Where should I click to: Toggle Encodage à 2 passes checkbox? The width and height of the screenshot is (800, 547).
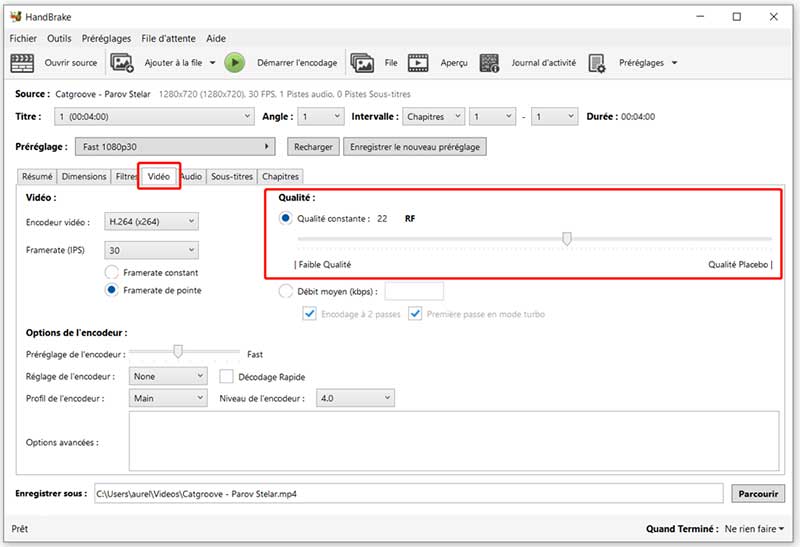click(x=310, y=314)
